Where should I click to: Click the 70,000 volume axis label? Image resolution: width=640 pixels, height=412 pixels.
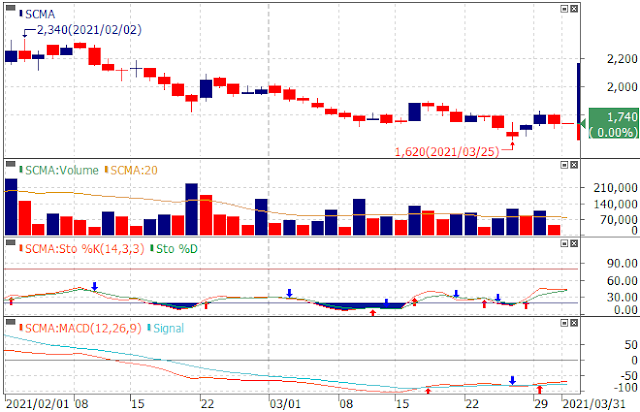coord(618,220)
